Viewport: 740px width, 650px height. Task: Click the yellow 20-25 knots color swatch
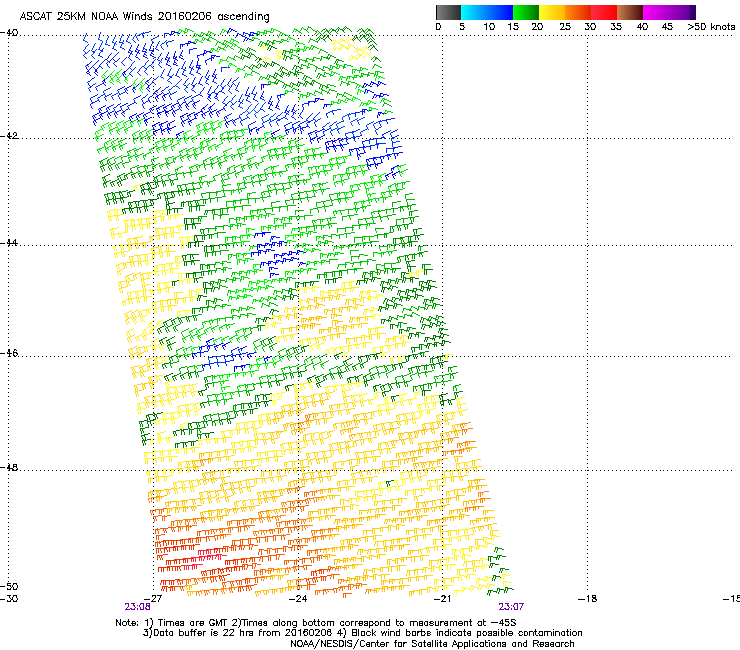(552, 12)
